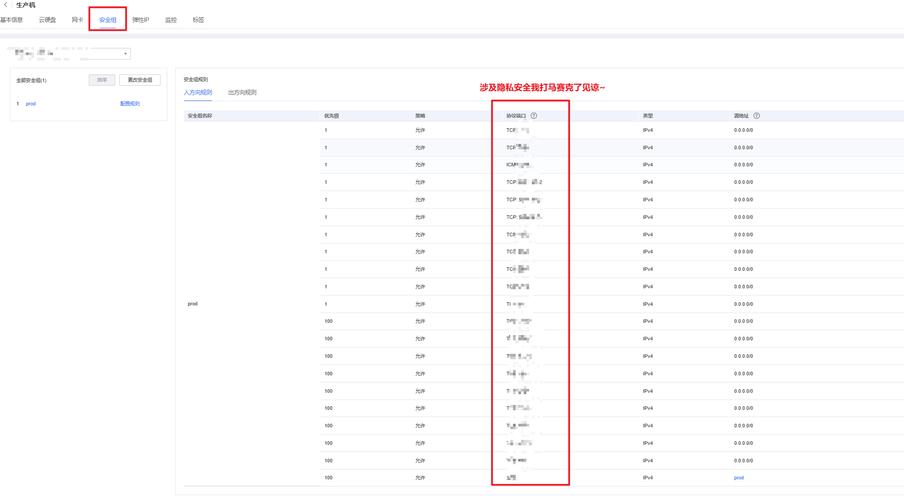Click the 全部安全组(1) heading
The height and width of the screenshot is (500, 904).
[32, 80]
